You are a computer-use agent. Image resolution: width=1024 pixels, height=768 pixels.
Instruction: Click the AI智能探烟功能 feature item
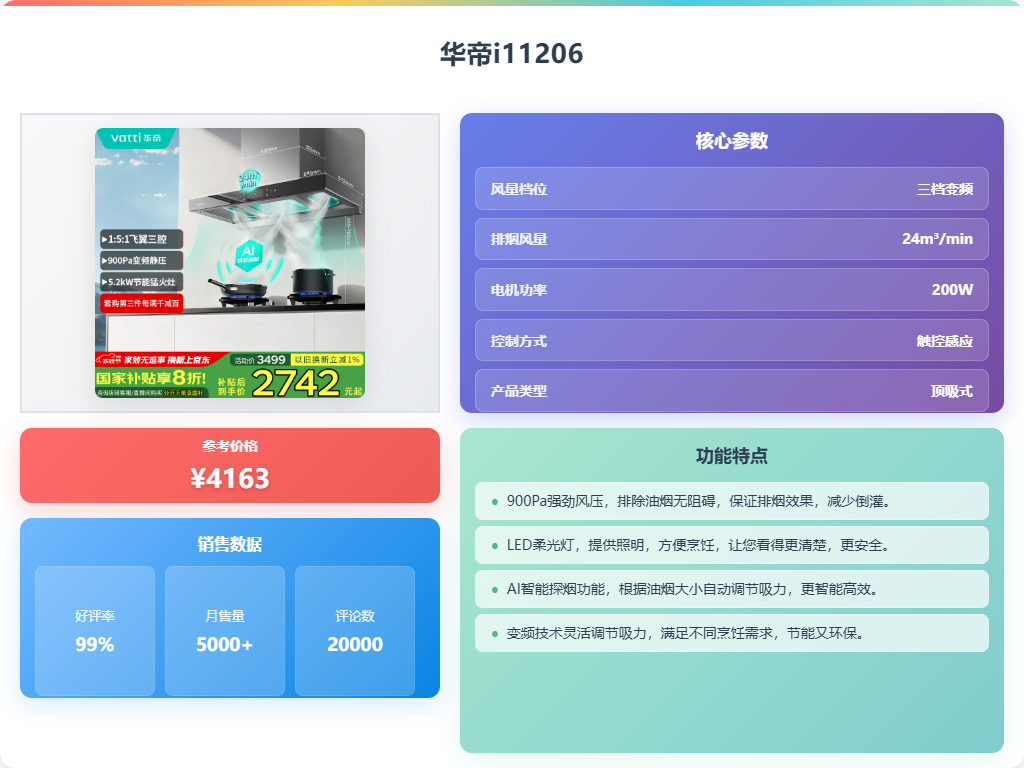(731, 589)
